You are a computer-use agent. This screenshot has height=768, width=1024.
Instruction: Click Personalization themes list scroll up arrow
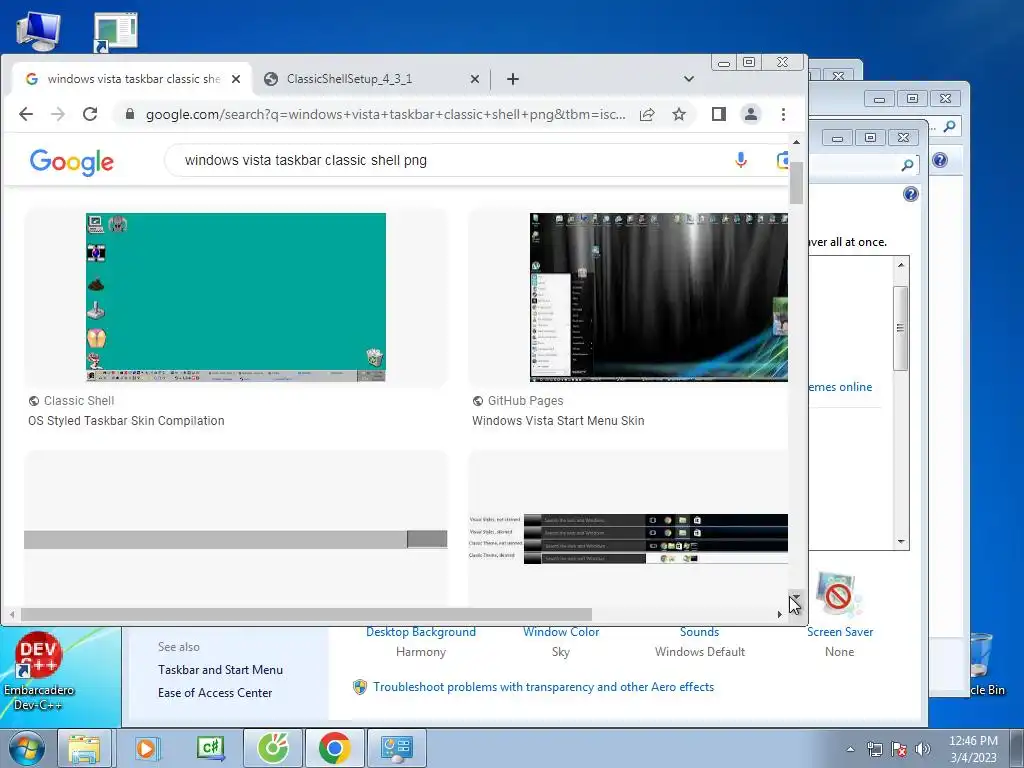[x=901, y=264]
